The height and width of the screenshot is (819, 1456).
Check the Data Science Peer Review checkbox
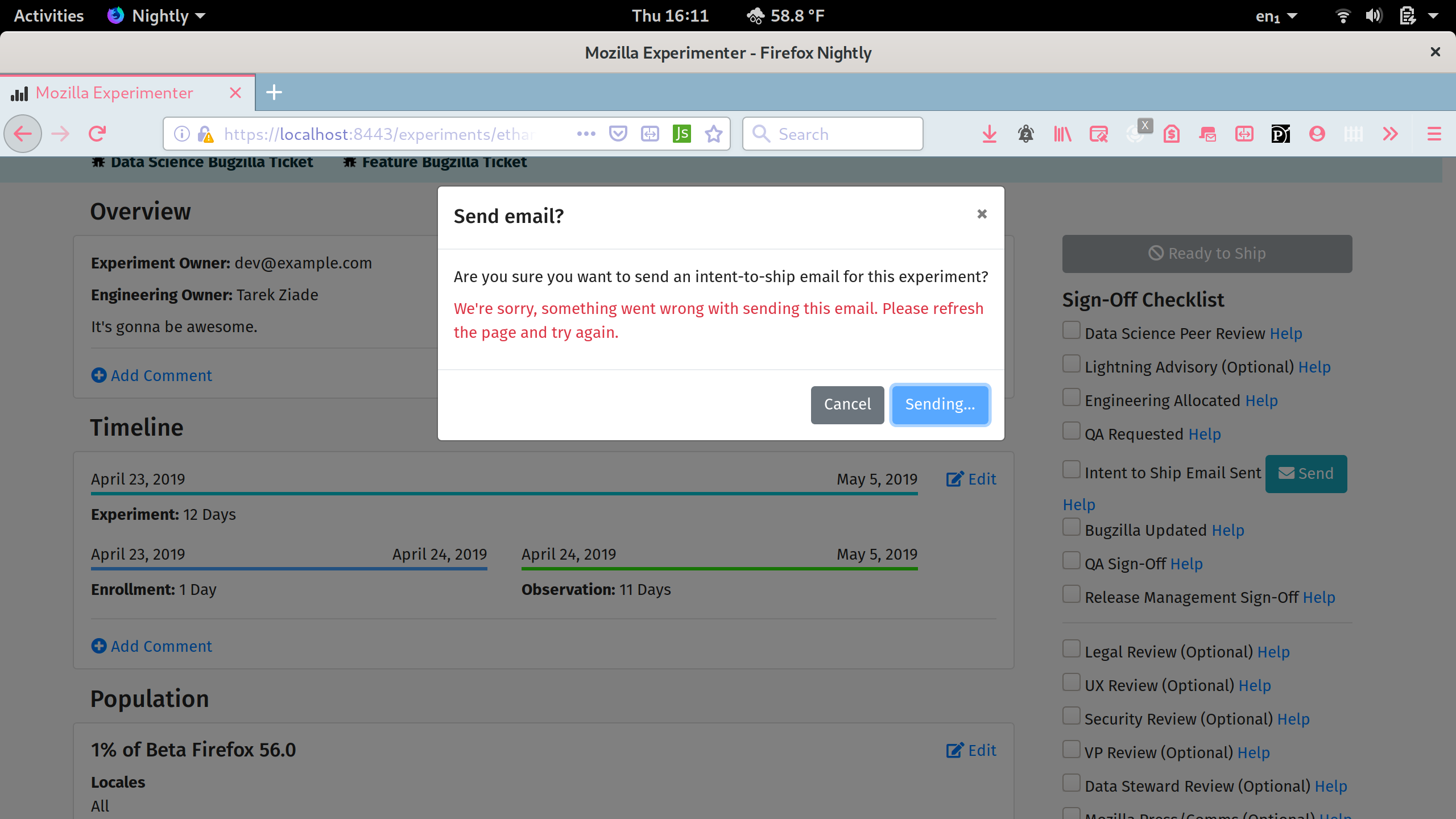click(1072, 330)
